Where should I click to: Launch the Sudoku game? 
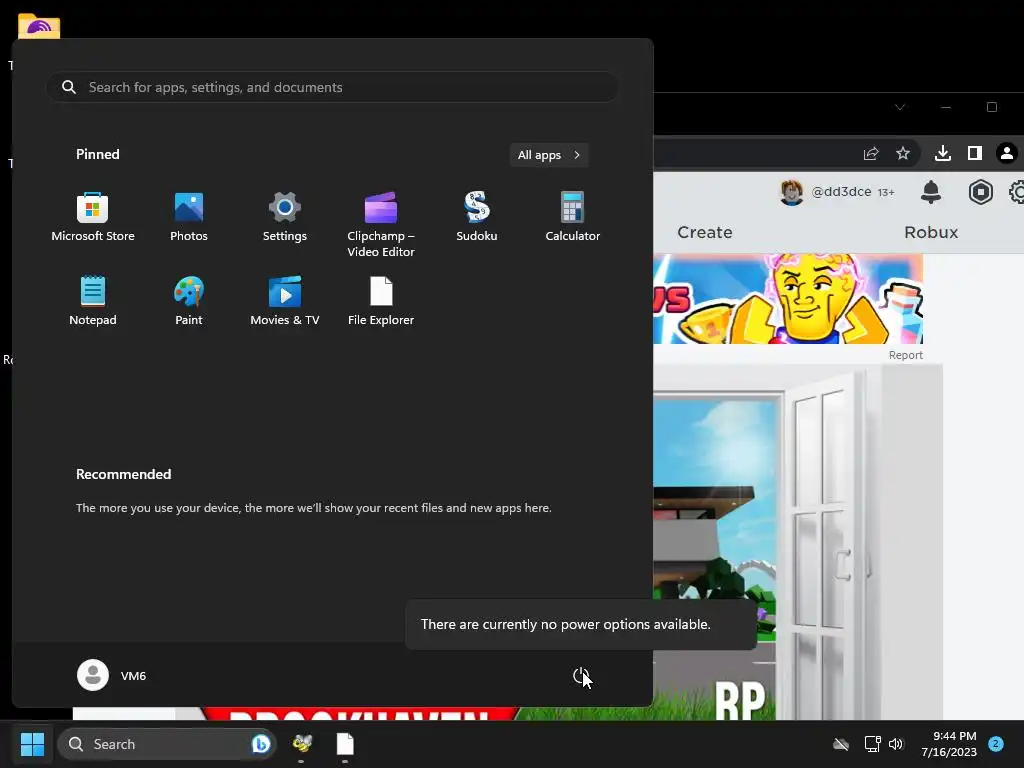point(477,217)
